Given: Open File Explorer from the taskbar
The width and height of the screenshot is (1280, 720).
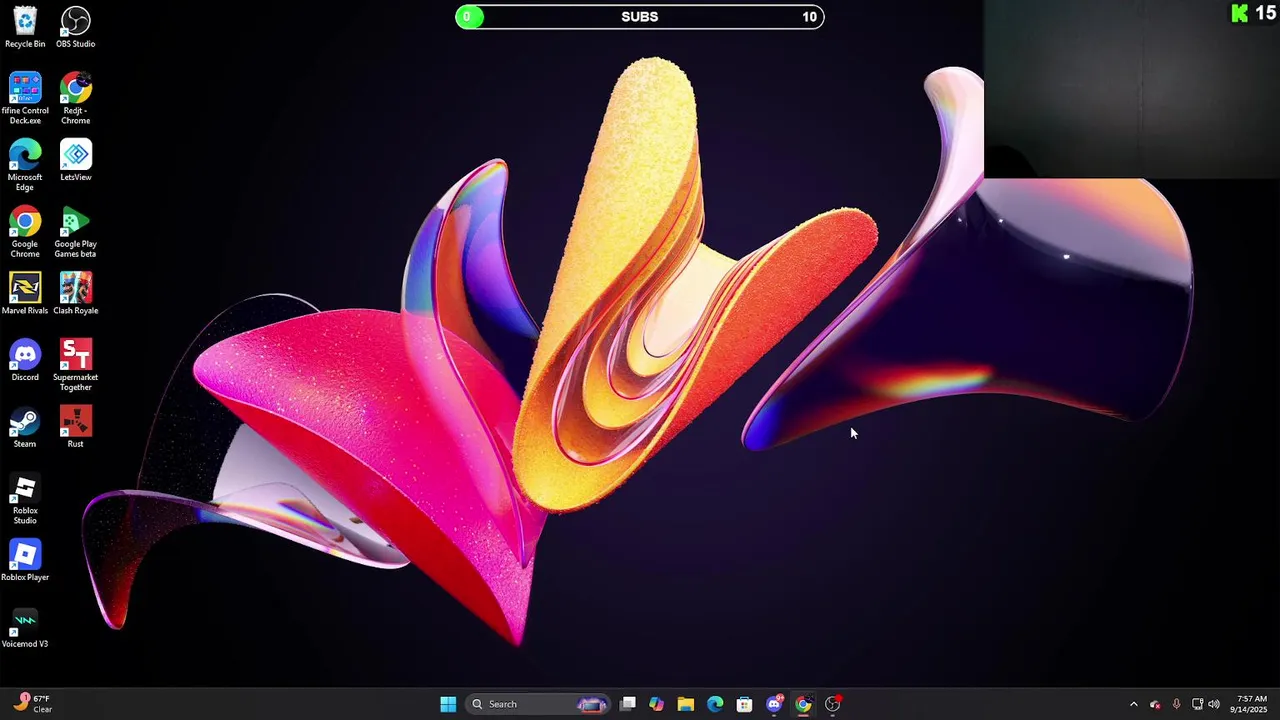Looking at the screenshot, I should 685,704.
